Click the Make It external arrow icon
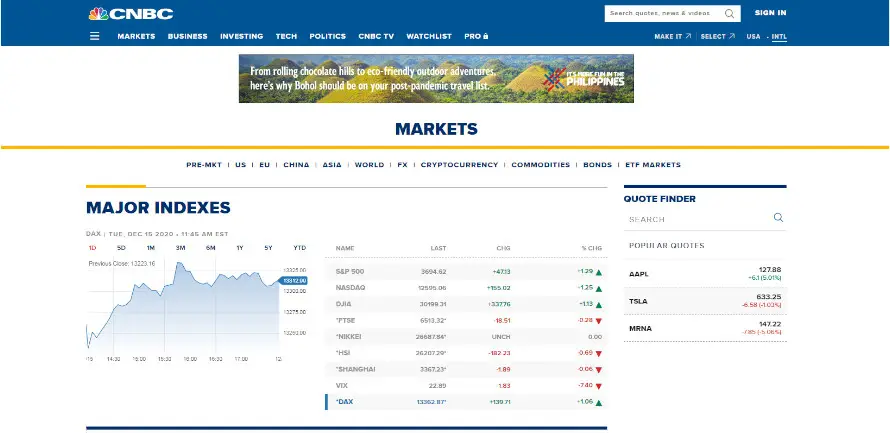890x433 pixels. coord(688,36)
